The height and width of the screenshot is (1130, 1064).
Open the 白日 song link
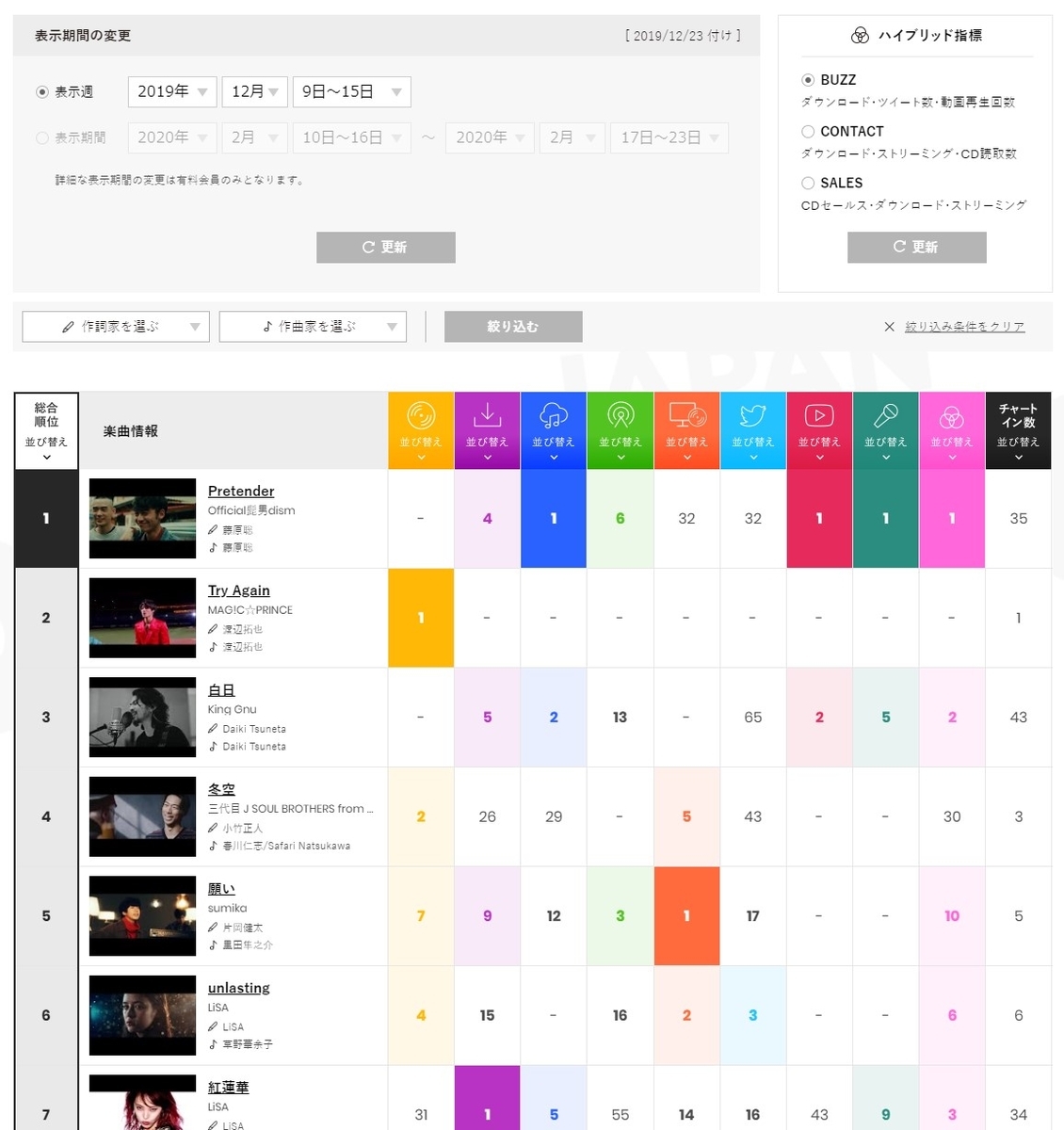(x=221, y=690)
